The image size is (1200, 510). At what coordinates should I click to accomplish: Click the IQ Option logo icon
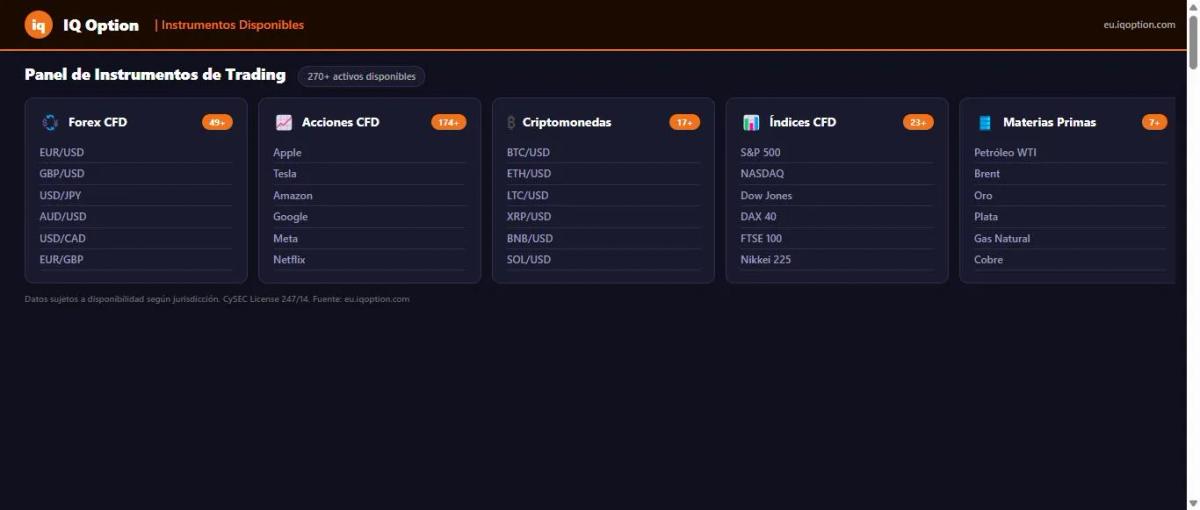click(39, 25)
